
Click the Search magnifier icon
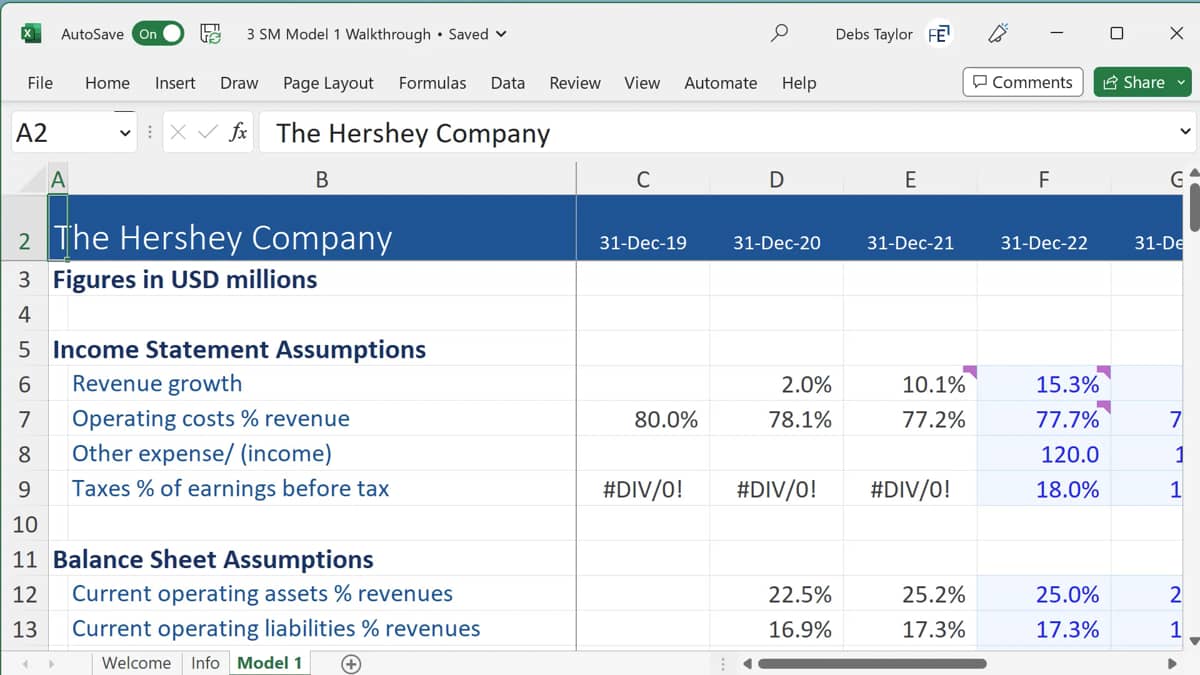pos(779,33)
